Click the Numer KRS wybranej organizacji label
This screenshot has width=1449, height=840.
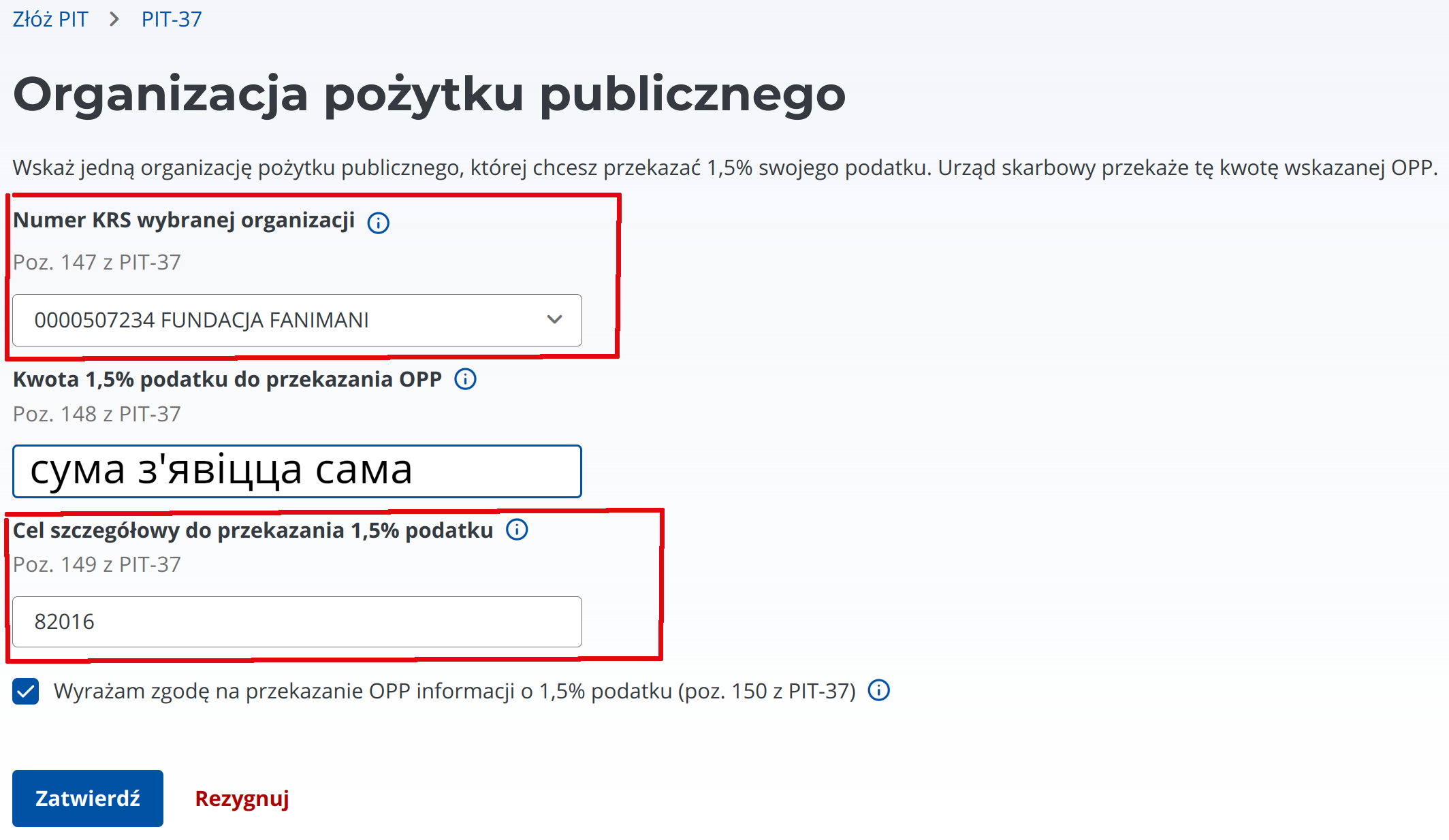[184, 221]
